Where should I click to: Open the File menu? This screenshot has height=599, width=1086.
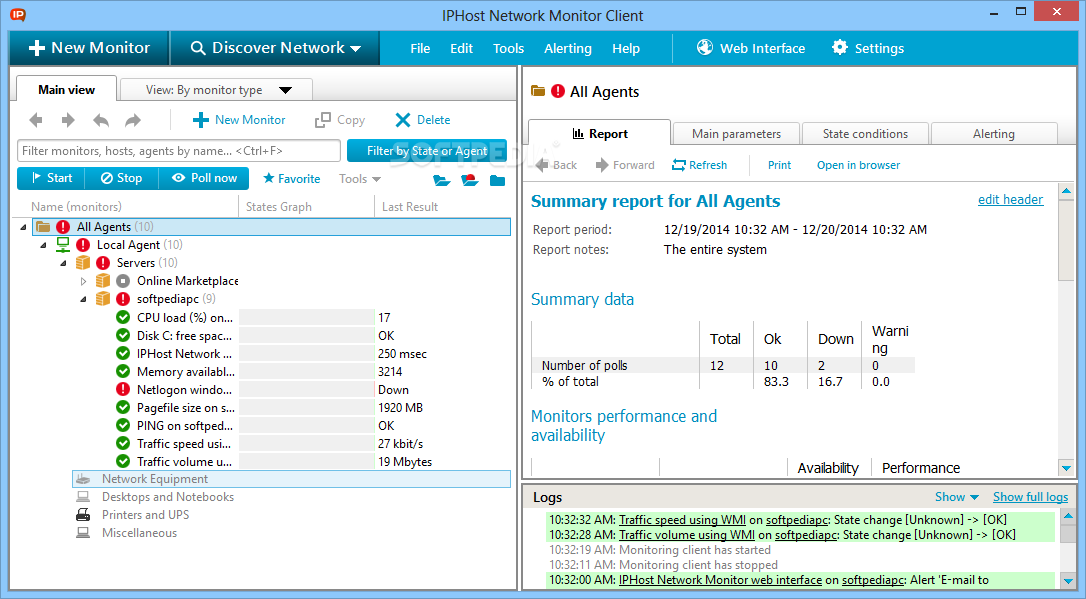[420, 48]
